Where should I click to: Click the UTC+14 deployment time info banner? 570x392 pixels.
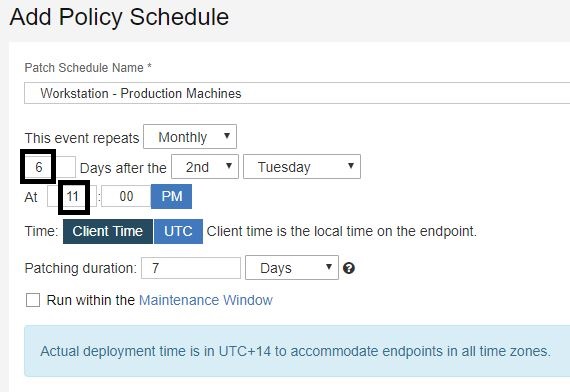tap(297, 351)
